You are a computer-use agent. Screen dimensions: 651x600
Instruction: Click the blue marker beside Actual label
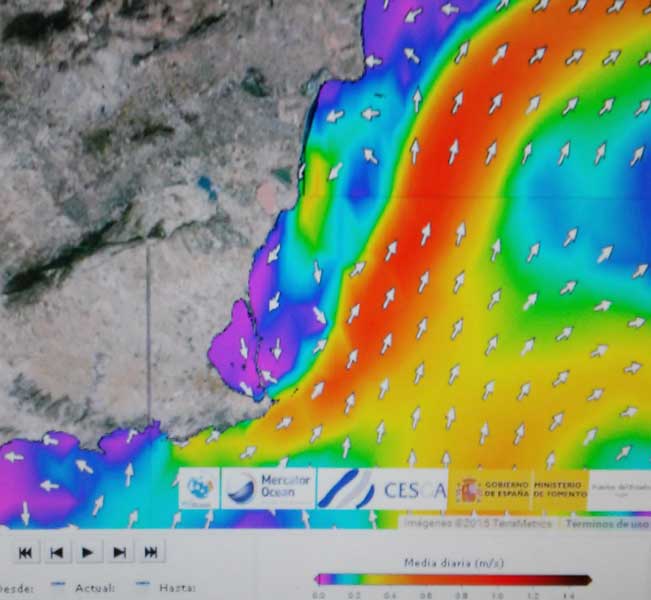click(x=59, y=586)
